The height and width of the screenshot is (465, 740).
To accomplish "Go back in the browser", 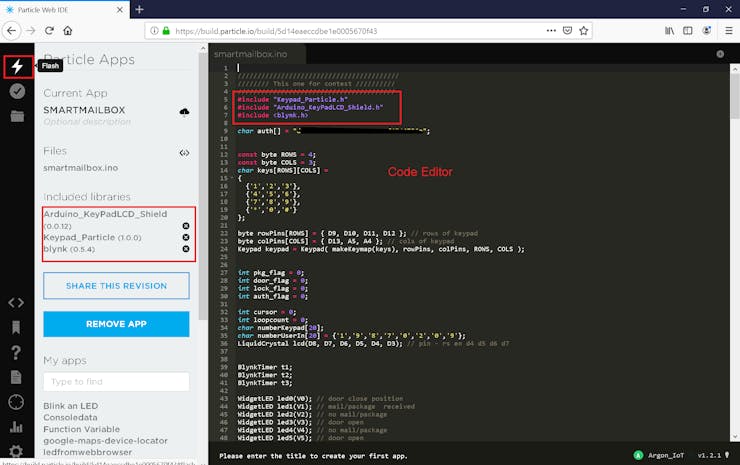I will [11, 31].
